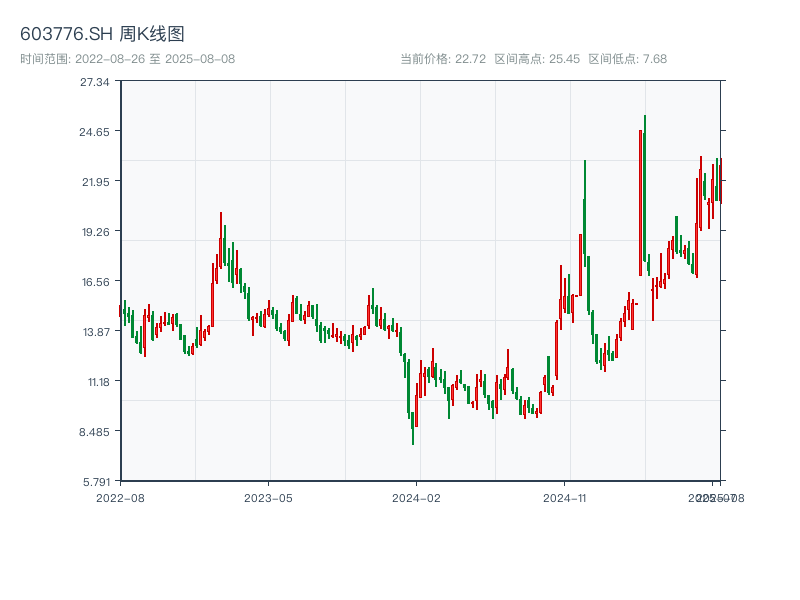Click the 24.65 y-axis price label
Viewport: 800px width, 600px height.
coord(95,132)
